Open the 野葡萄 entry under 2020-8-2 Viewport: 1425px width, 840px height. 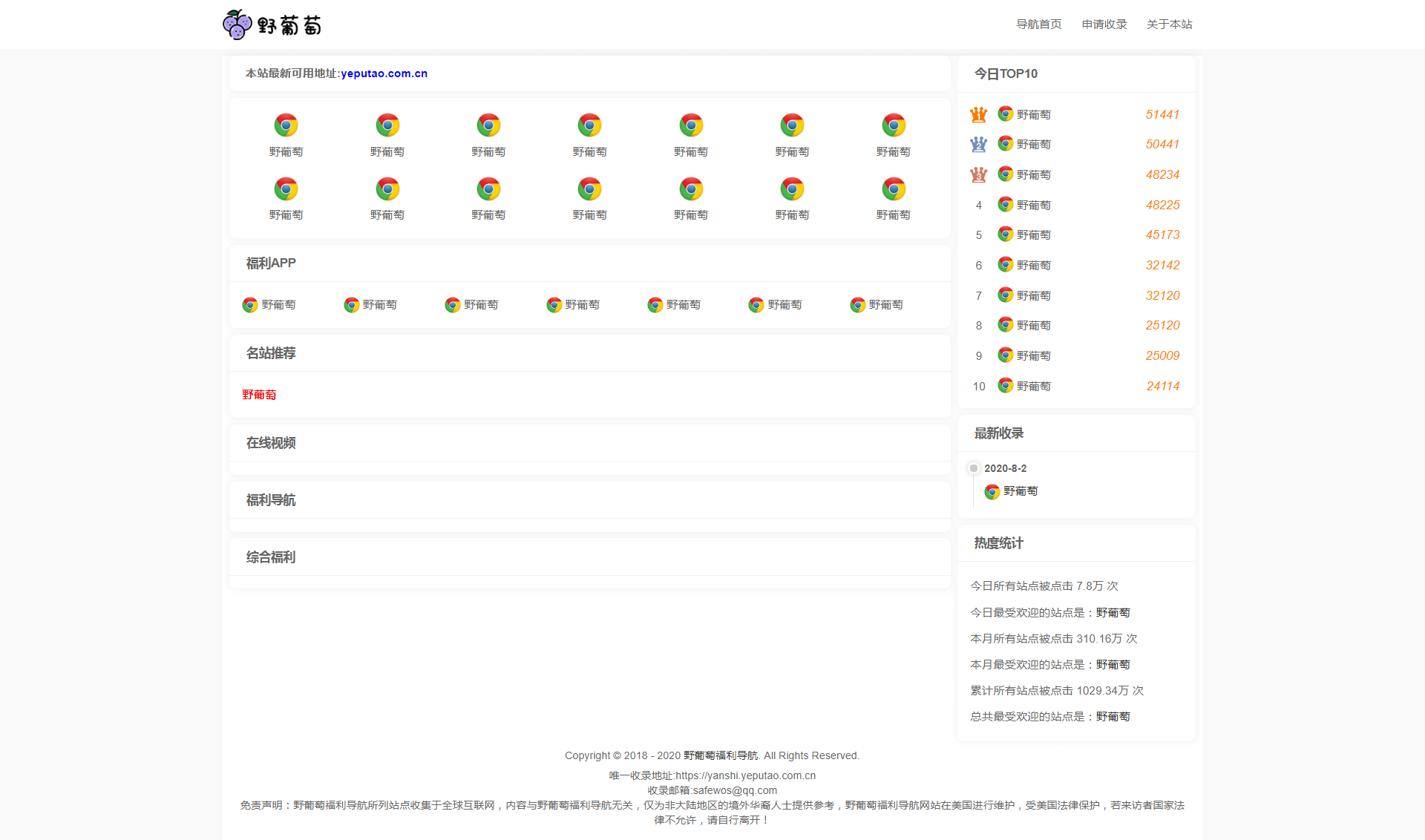point(1011,491)
